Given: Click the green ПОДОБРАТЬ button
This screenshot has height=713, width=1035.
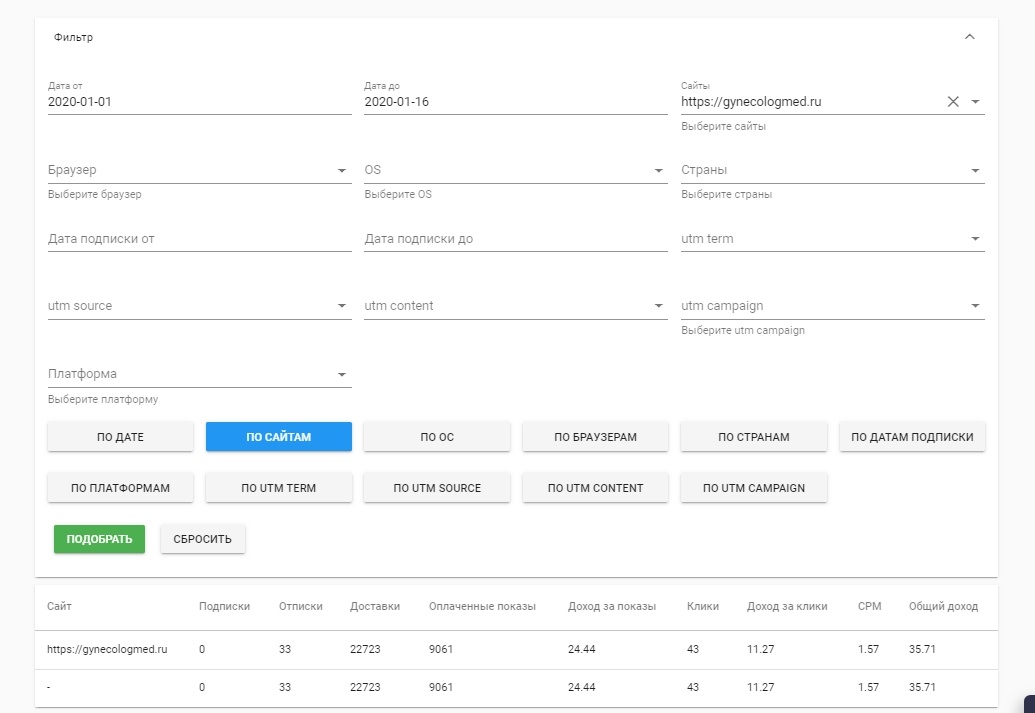Looking at the screenshot, I should [x=99, y=539].
